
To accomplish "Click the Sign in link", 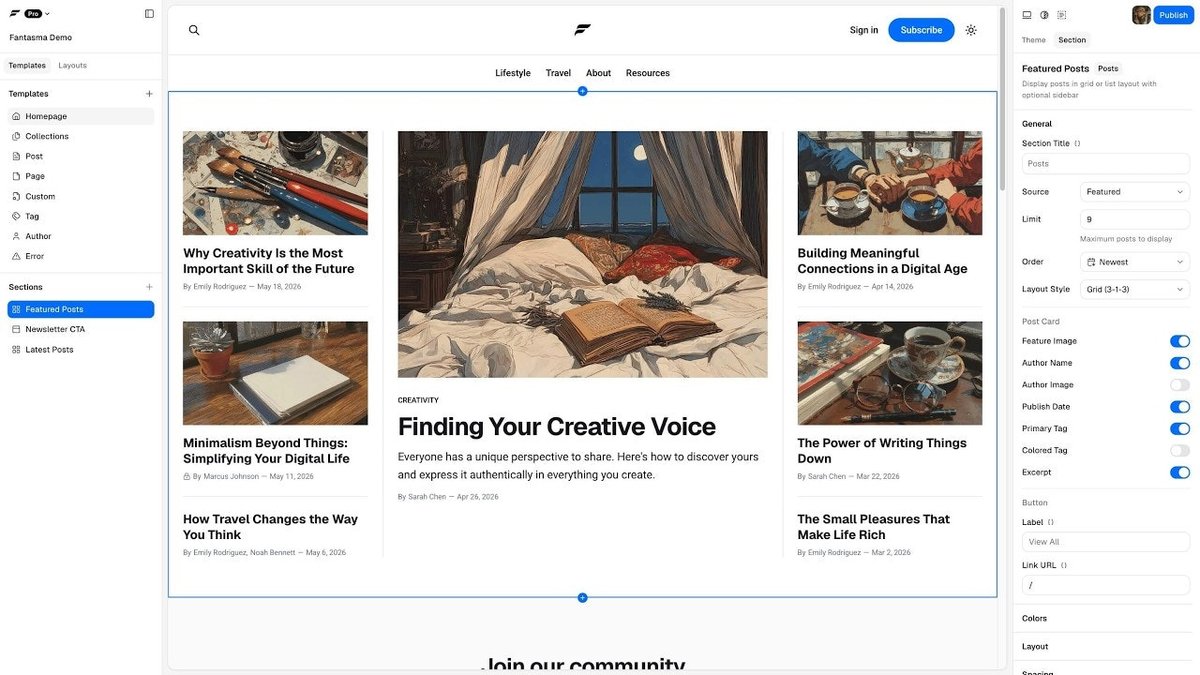I will [x=864, y=30].
